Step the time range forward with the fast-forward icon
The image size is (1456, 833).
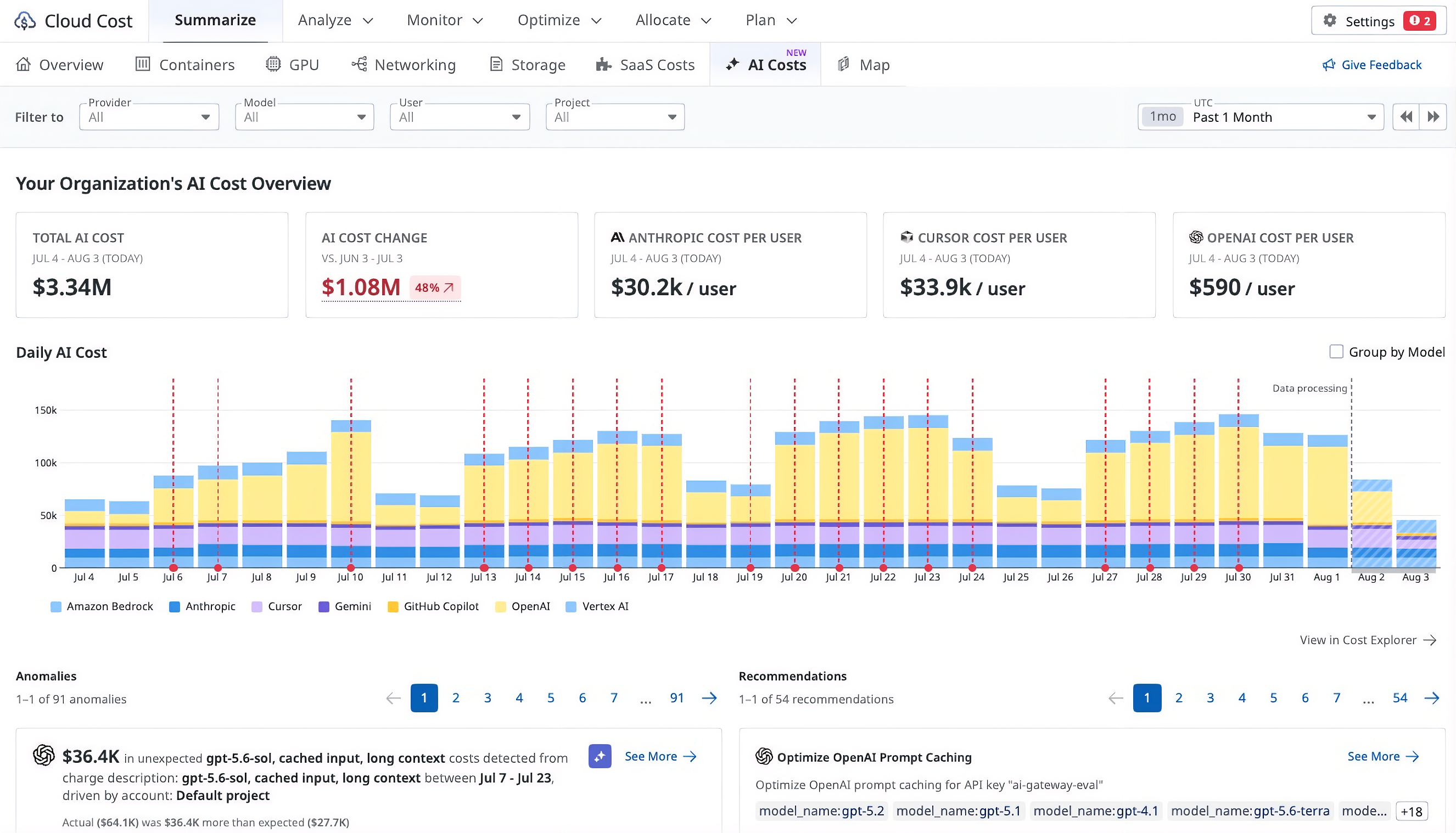coord(1433,117)
